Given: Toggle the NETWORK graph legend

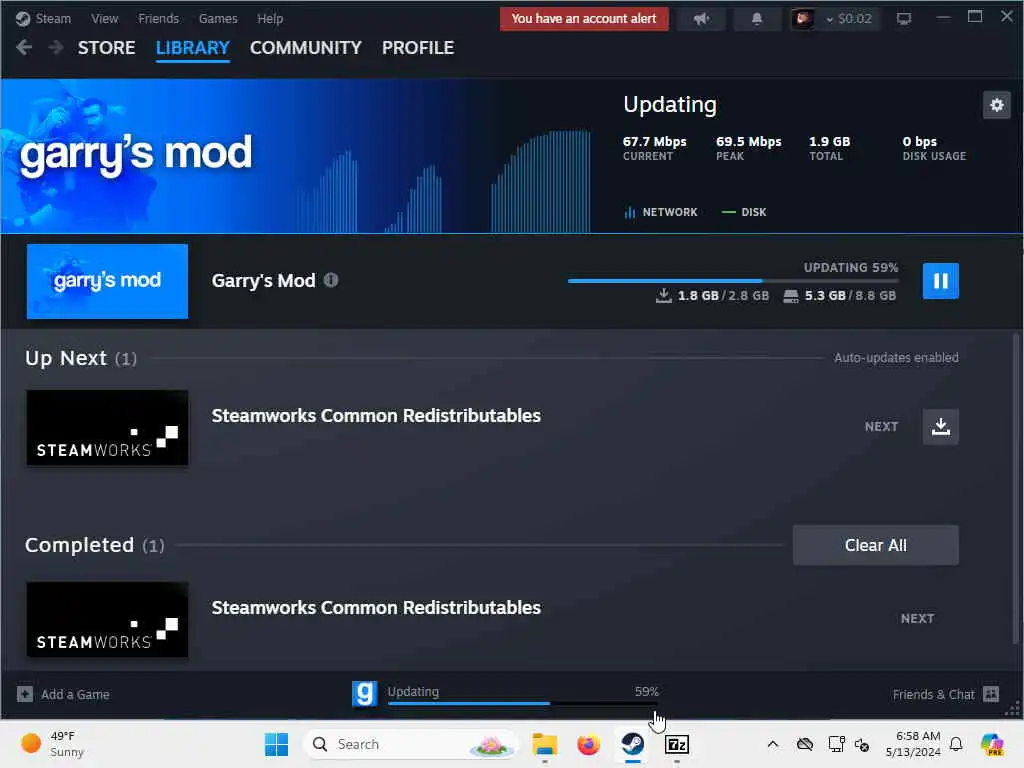Looking at the screenshot, I should coord(661,212).
